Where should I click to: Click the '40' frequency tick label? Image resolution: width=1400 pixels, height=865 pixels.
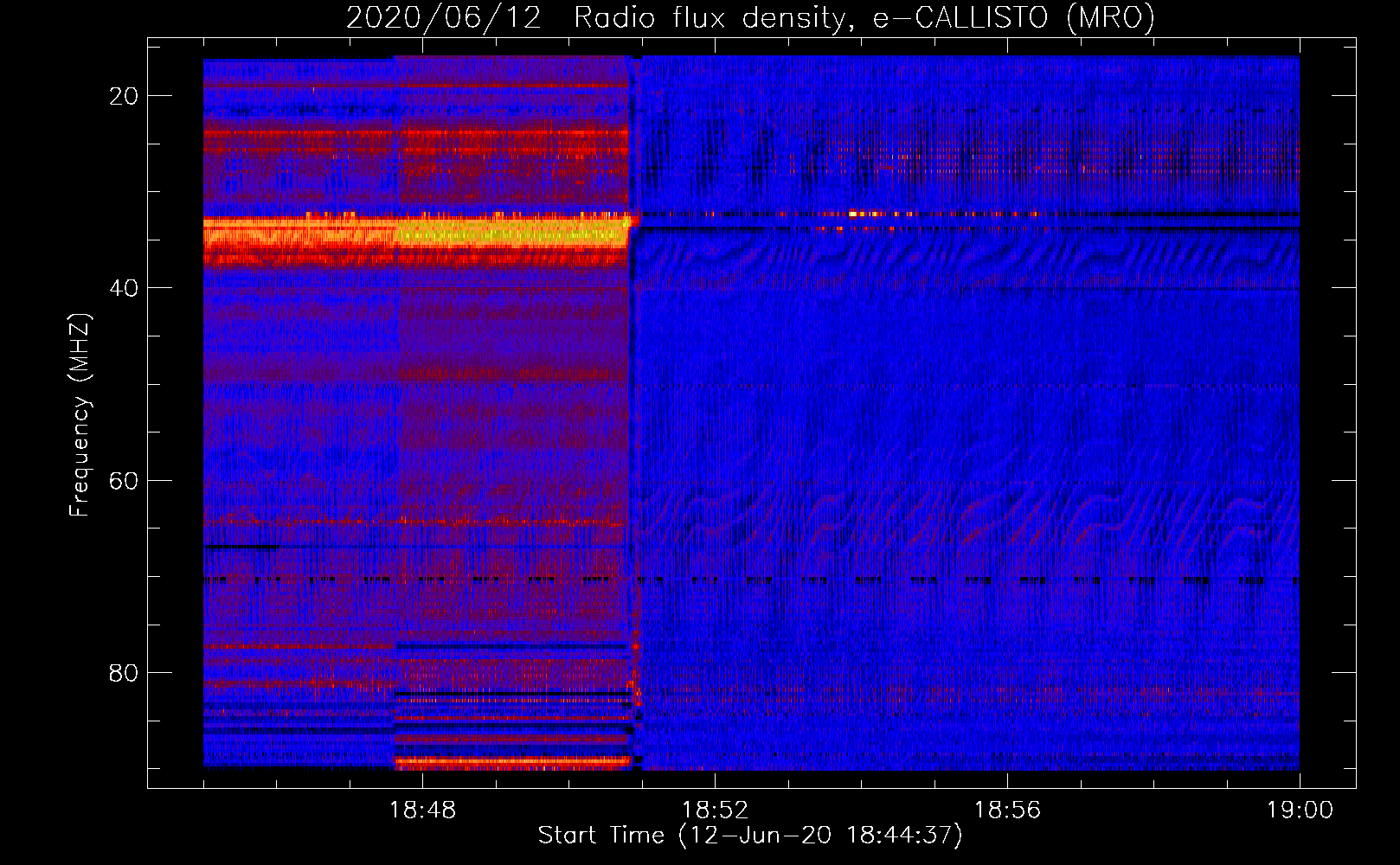click(124, 288)
